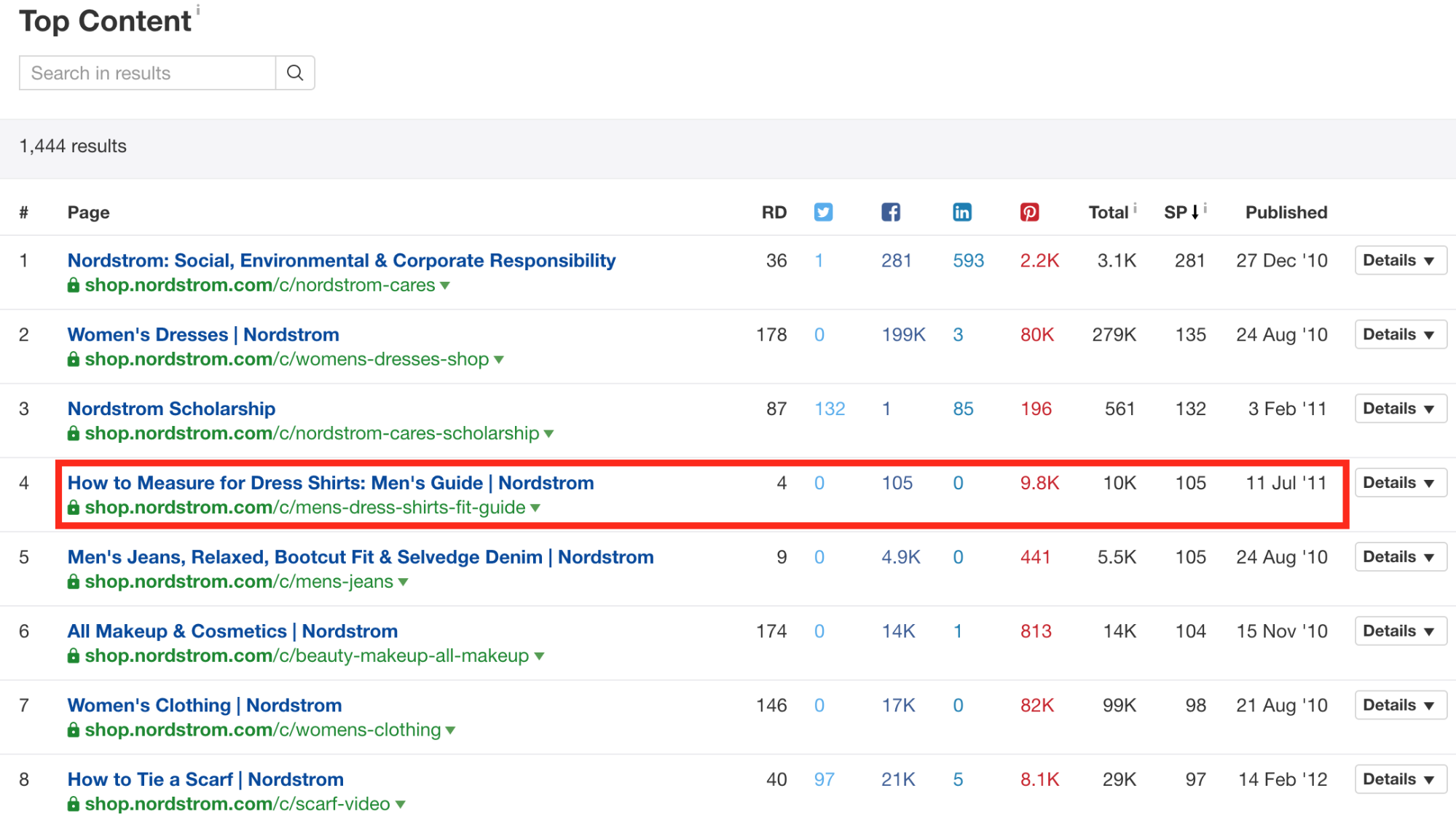
Task: Click the mens-jeans URL
Action: click(239, 581)
